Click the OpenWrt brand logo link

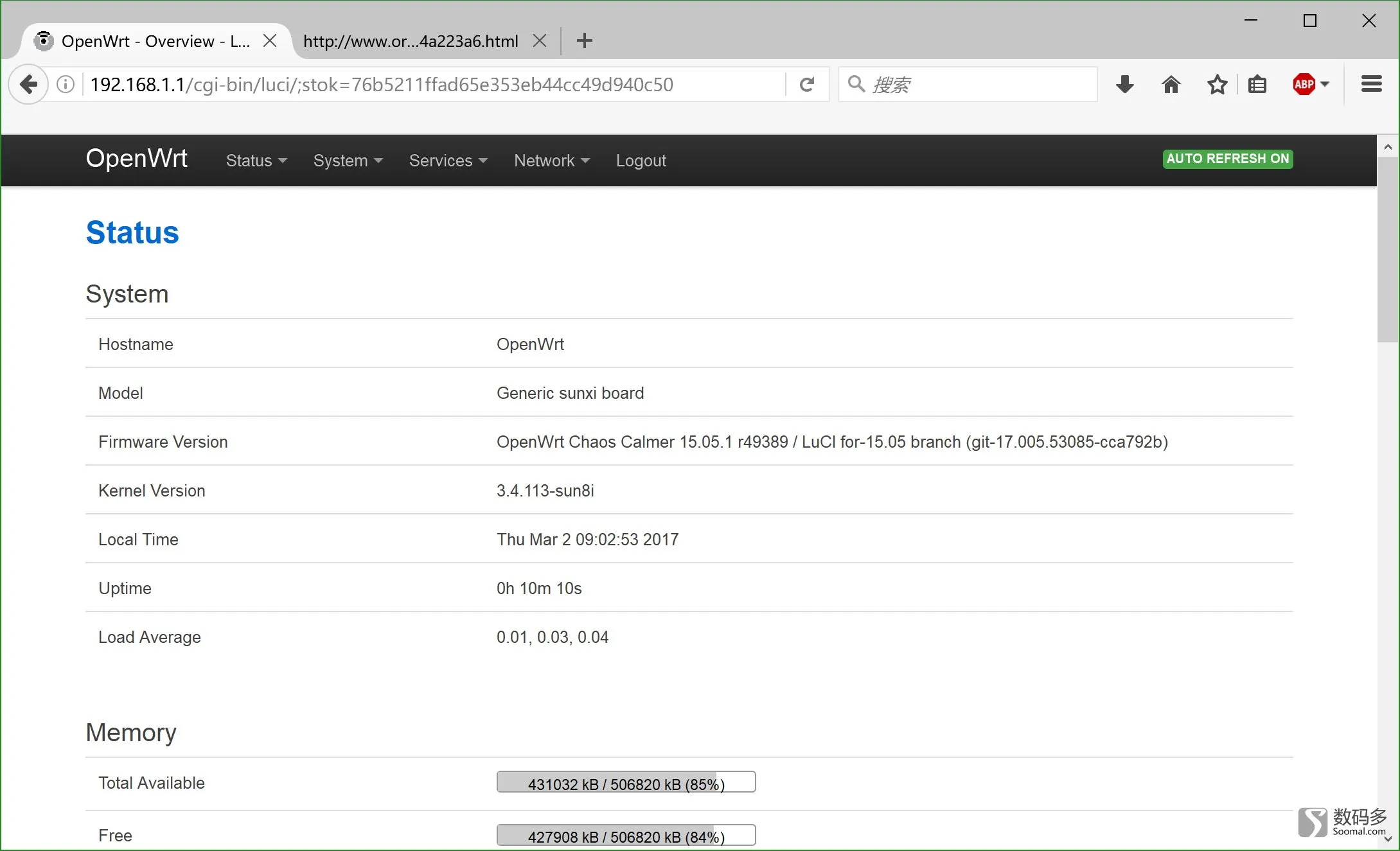pyautogui.click(x=136, y=159)
